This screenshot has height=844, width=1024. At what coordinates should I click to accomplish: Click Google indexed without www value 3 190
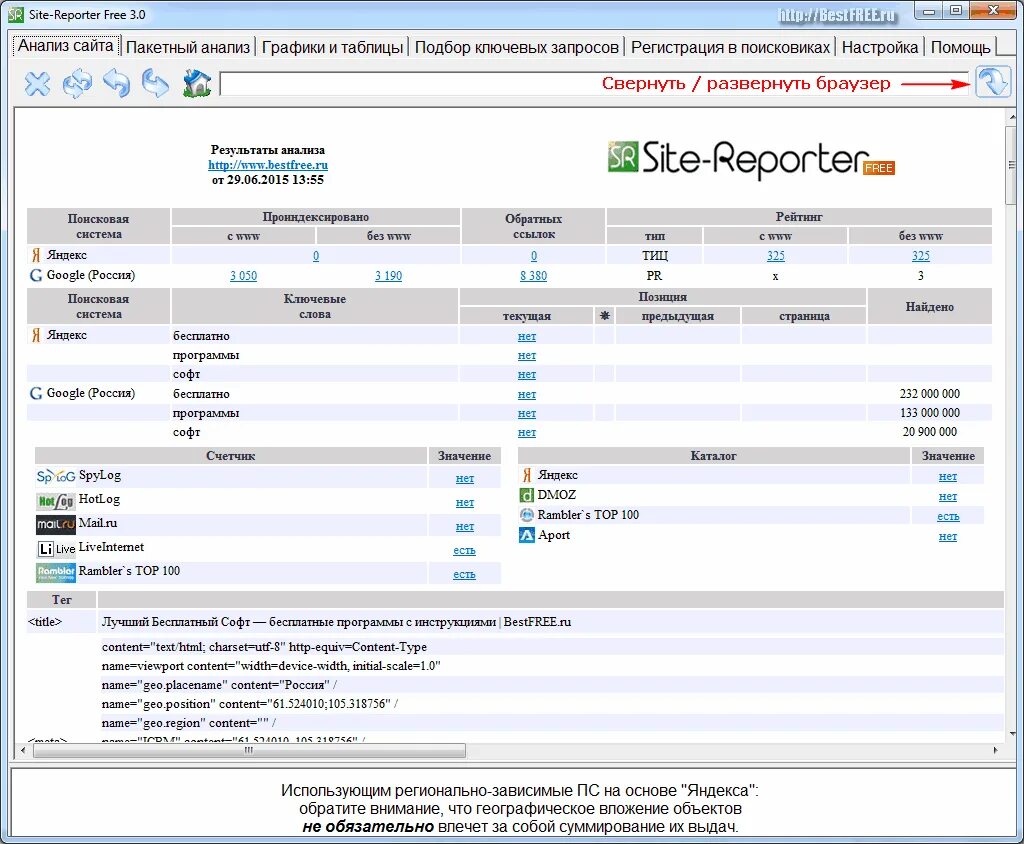(x=389, y=276)
